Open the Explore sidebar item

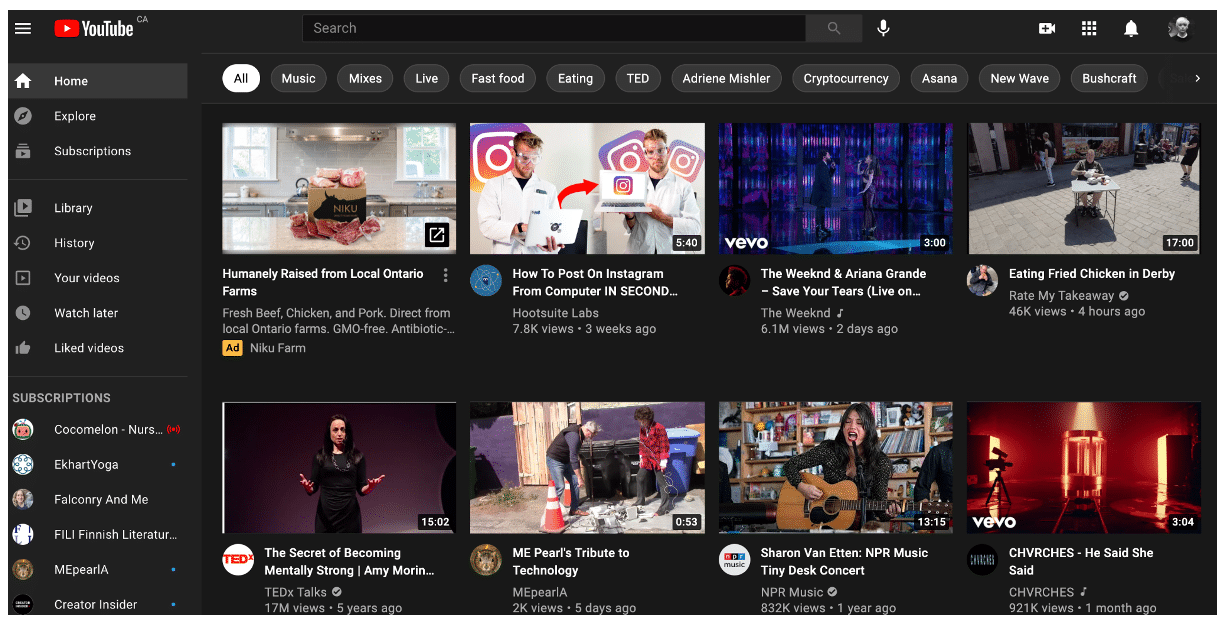point(75,116)
